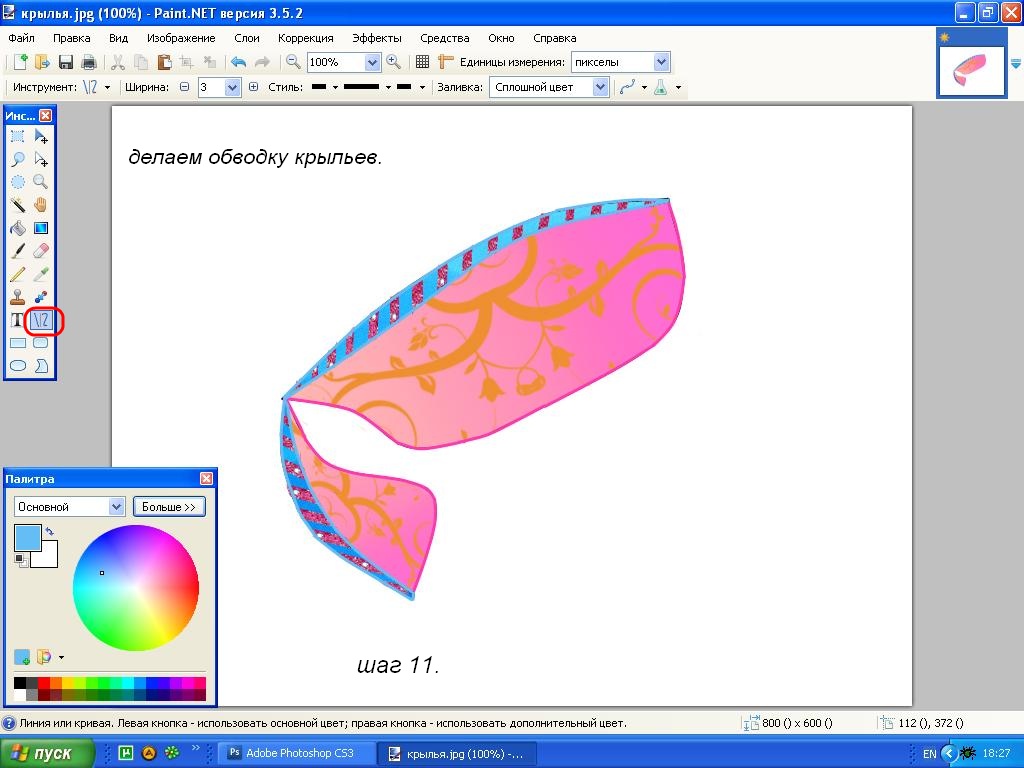Swap primary and secondary colors
Viewport: 1024px width, 768px height.
[x=50, y=531]
